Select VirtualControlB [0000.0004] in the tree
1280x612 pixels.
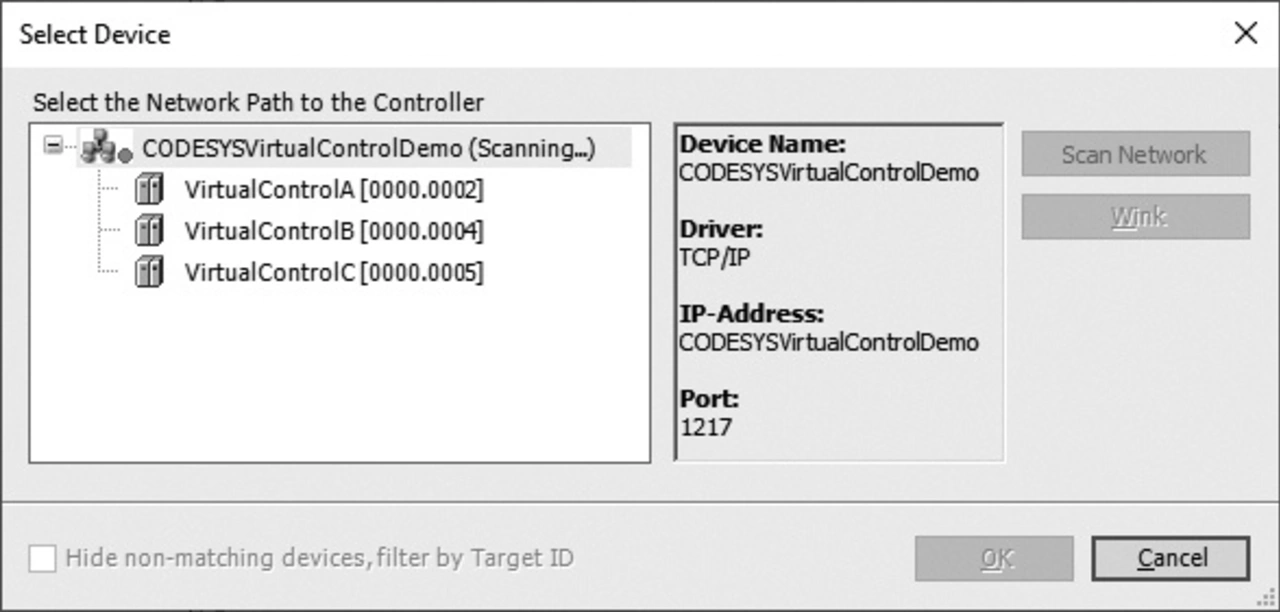(x=333, y=231)
